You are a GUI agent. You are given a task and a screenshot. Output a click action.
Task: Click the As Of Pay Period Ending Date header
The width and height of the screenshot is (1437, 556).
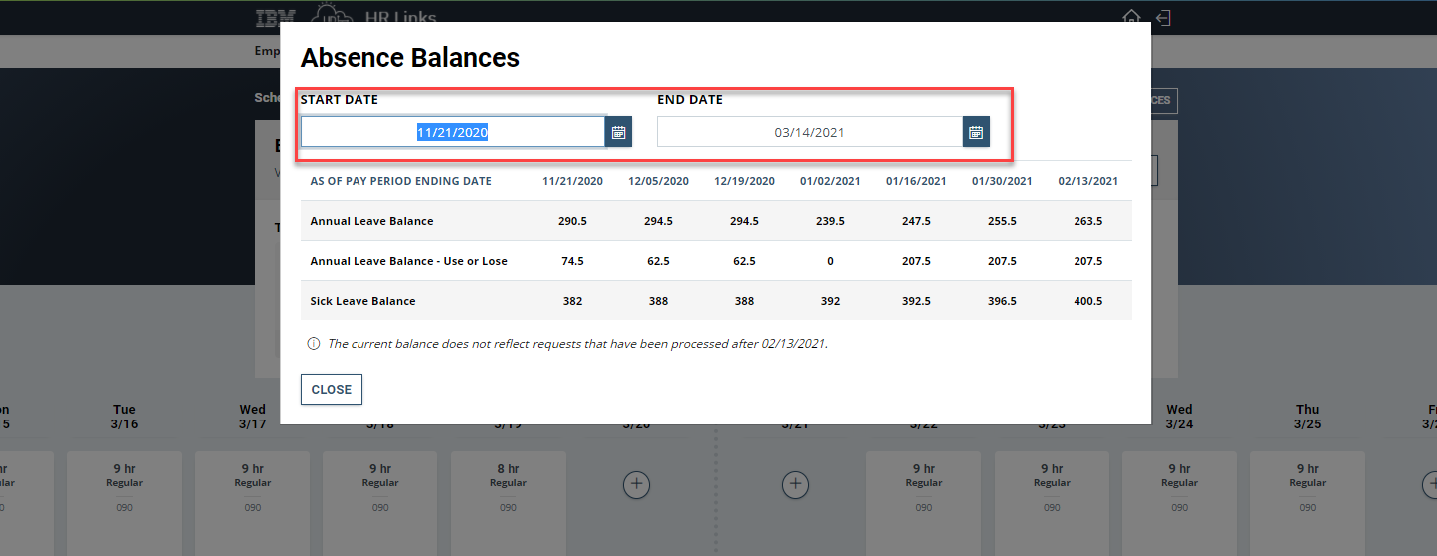[x=401, y=181]
